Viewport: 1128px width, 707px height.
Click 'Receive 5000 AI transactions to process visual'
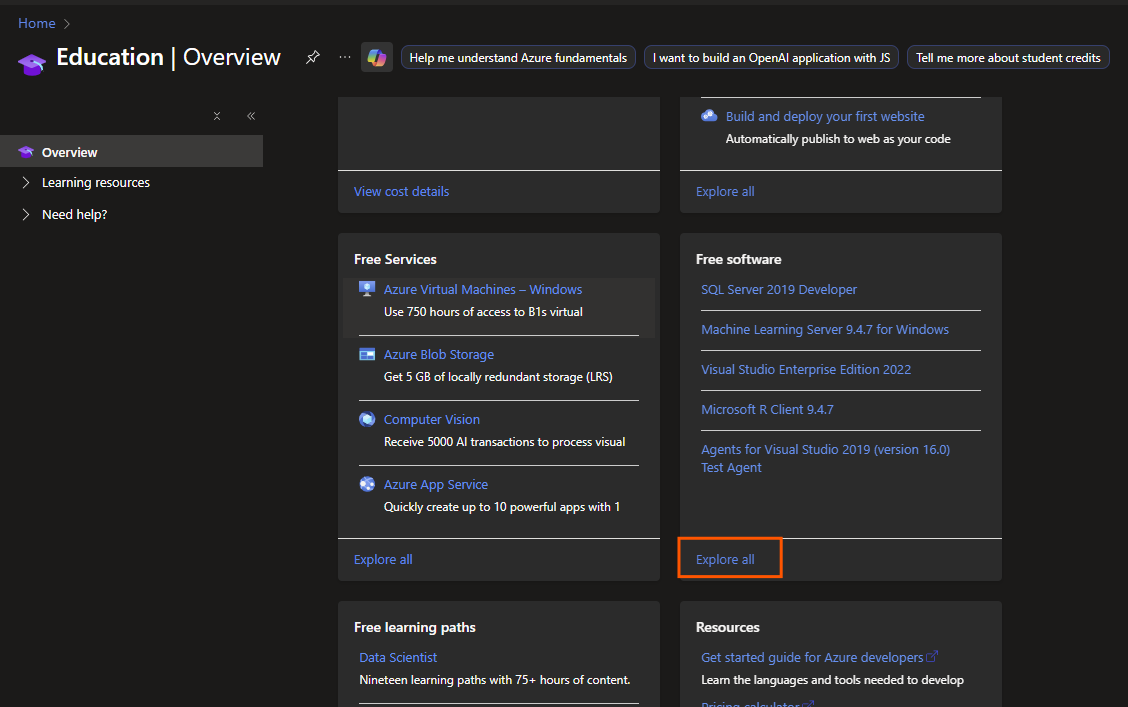(504, 442)
